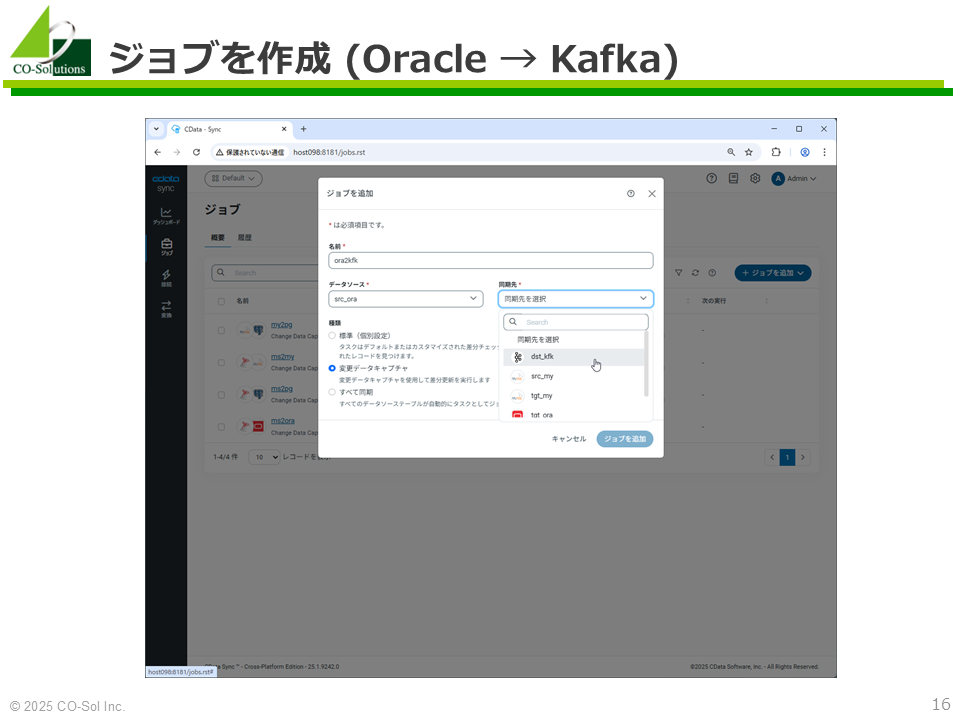This screenshot has width=960, height=720.
Task: Bookmark the page with the star icon
Action: coord(749,152)
